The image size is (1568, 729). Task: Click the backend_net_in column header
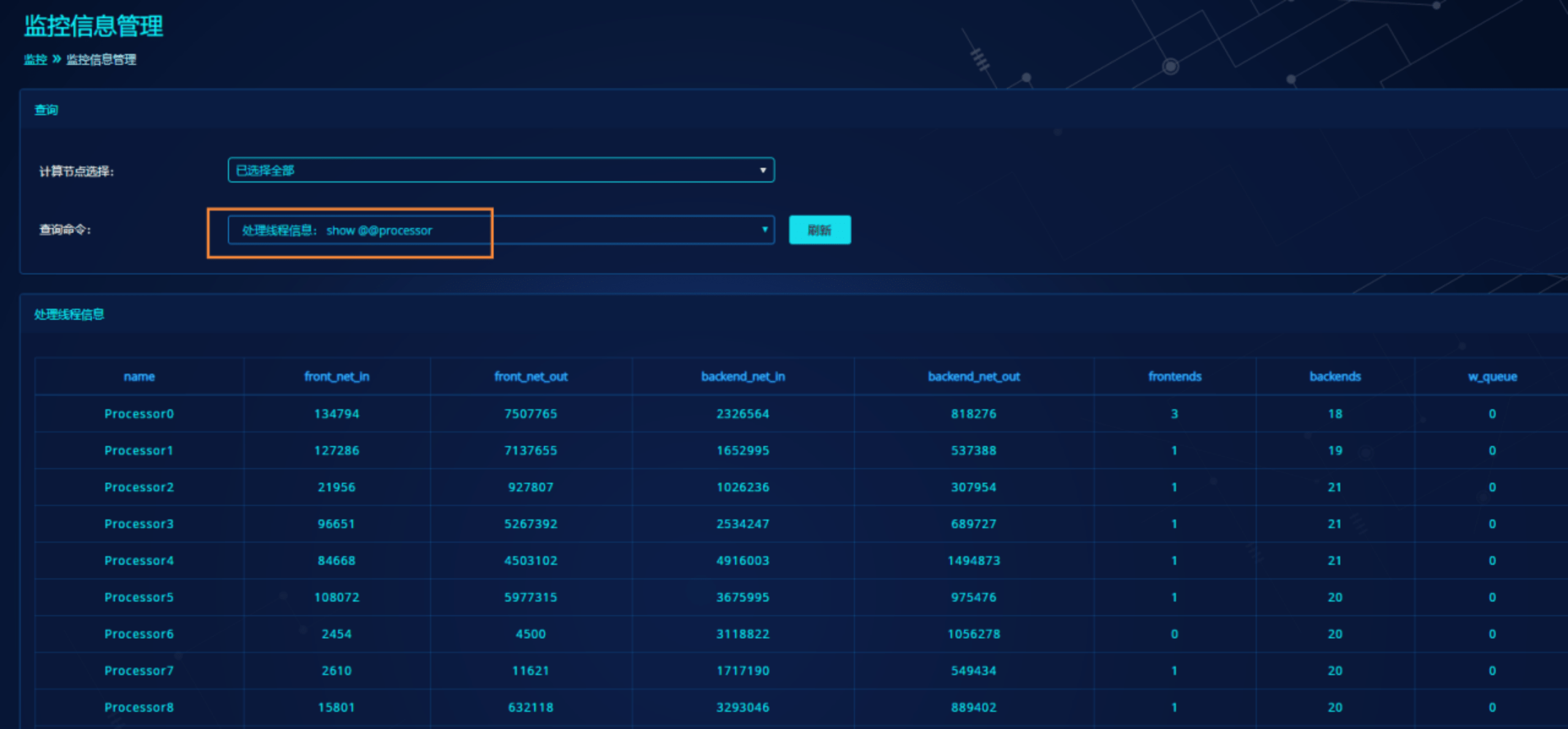click(x=742, y=376)
